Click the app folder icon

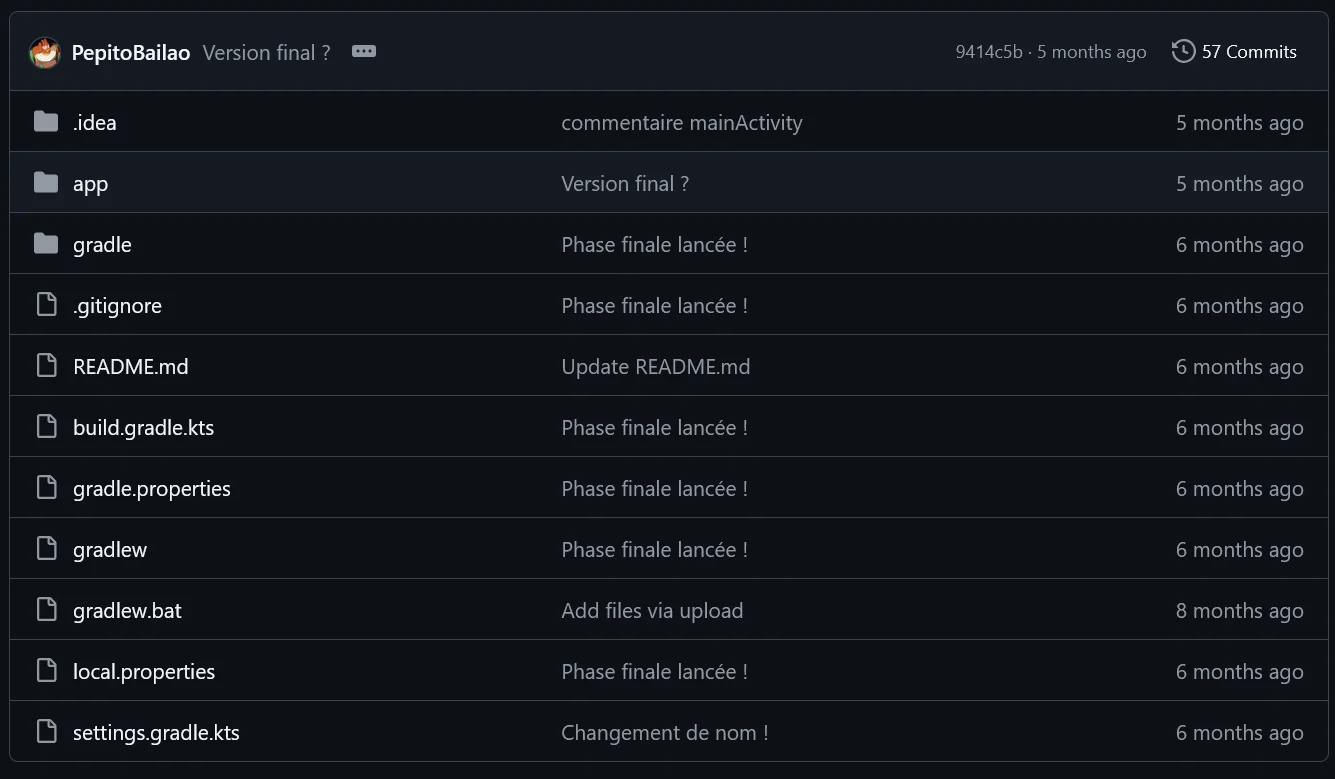(46, 183)
